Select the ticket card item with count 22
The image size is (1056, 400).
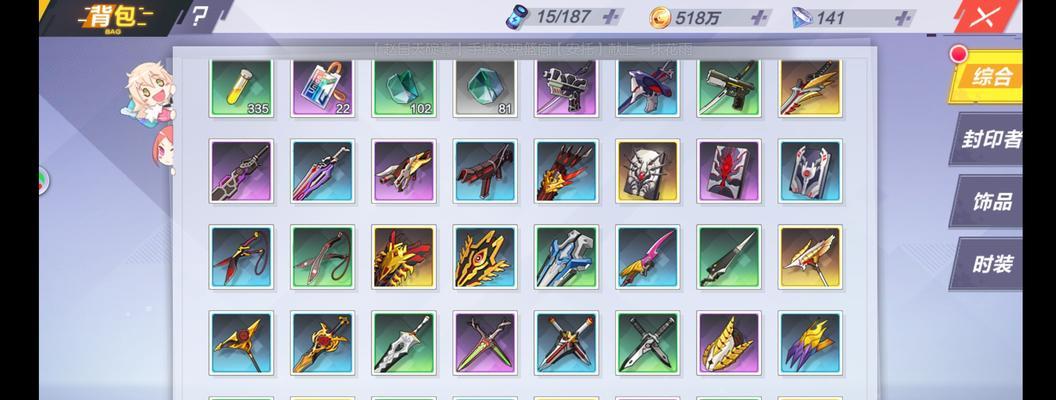coord(323,88)
